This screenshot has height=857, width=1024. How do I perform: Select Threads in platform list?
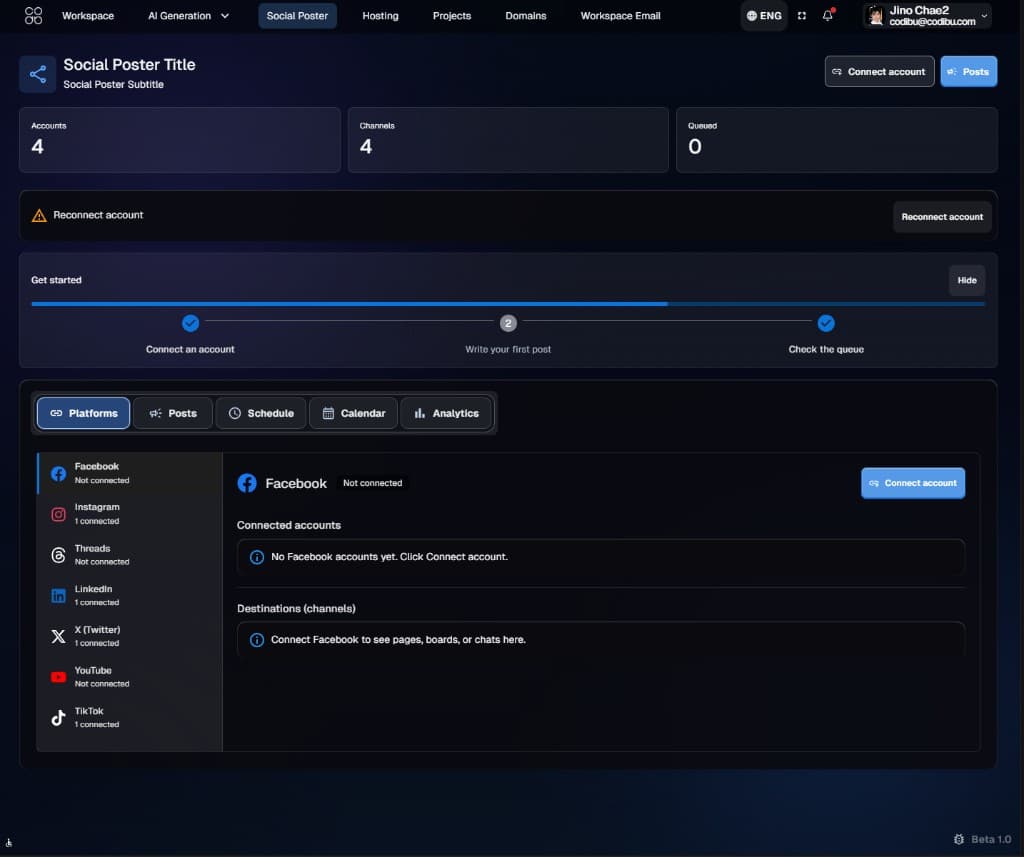coord(129,555)
